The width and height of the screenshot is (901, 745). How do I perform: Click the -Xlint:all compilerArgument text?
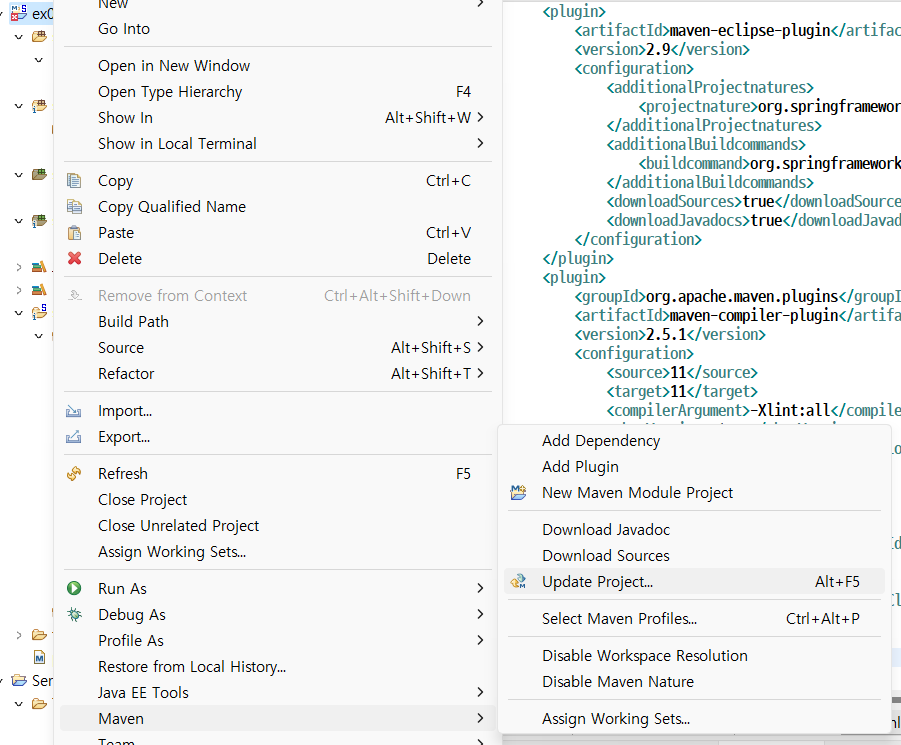coord(790,410)
